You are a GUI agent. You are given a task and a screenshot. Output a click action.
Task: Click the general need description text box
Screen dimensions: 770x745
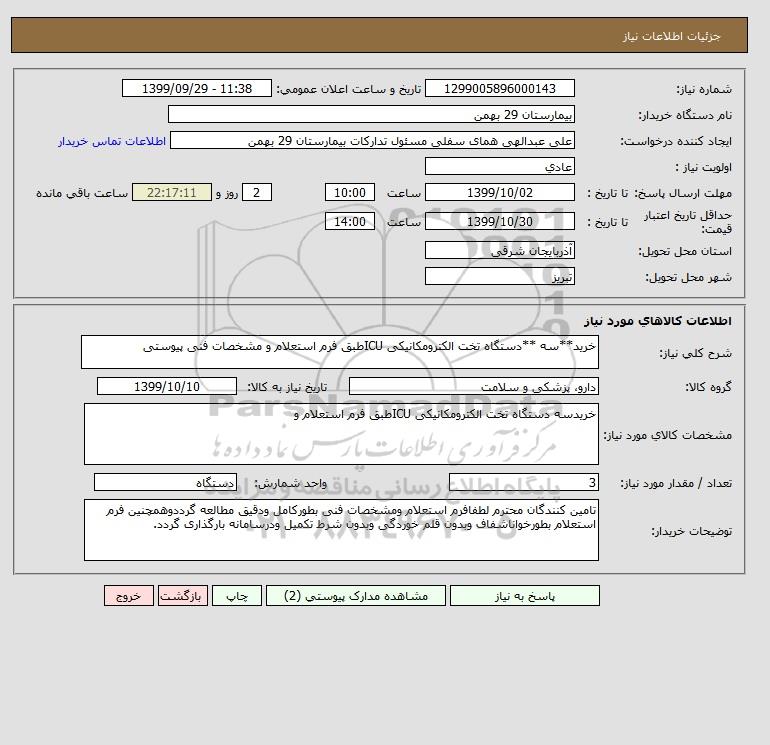click(x=340, y=352)
